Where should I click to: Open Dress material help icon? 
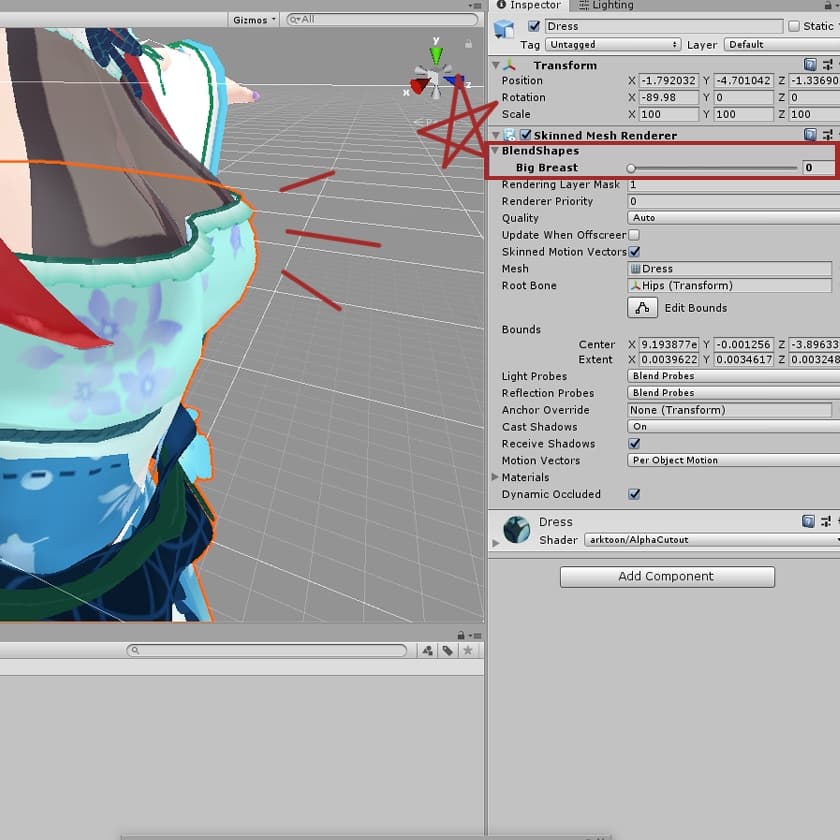[x=809, y=522]
